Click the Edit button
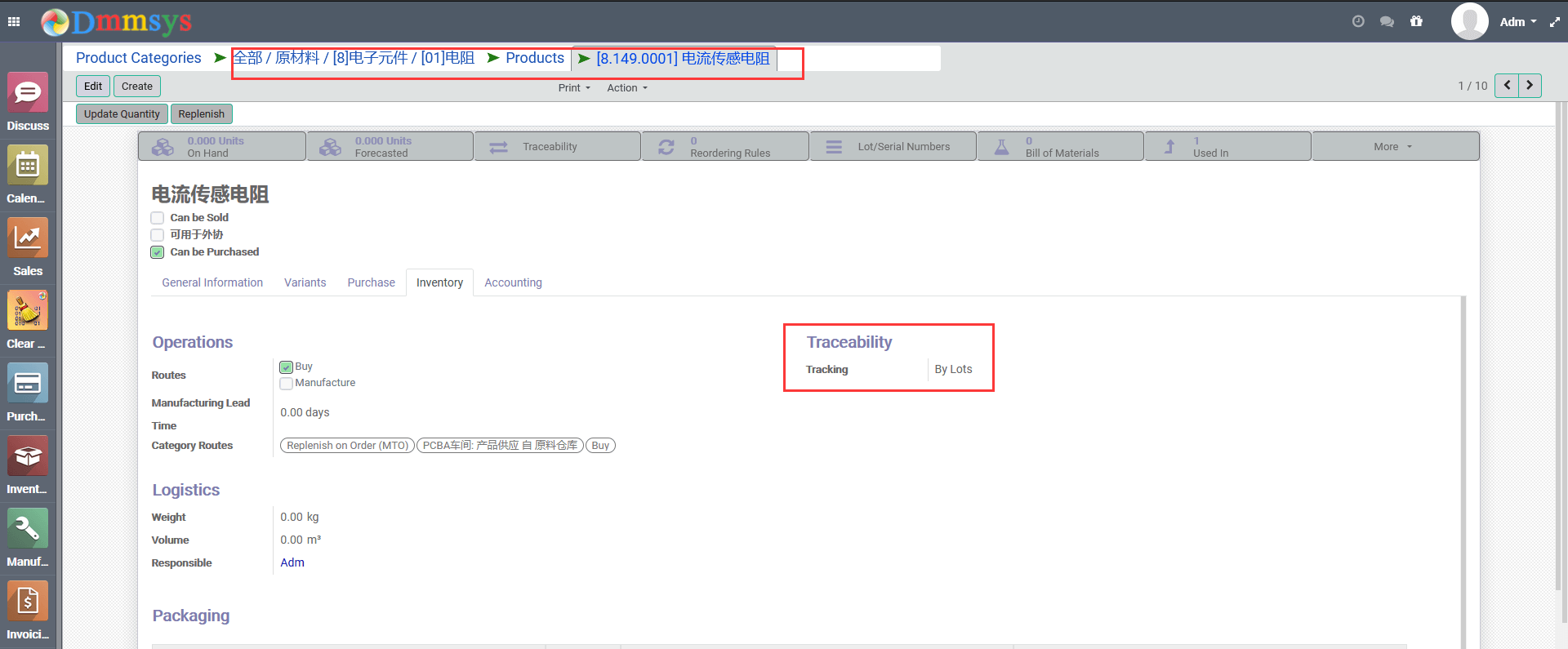1568x649 pixels. coord(93,86)
